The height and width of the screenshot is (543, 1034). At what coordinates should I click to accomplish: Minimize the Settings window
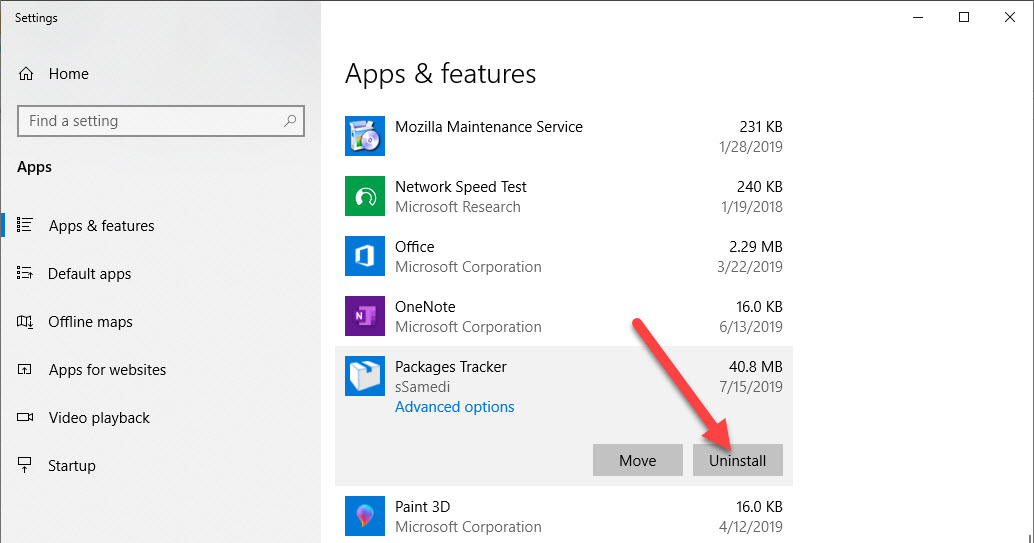point(918,17)
